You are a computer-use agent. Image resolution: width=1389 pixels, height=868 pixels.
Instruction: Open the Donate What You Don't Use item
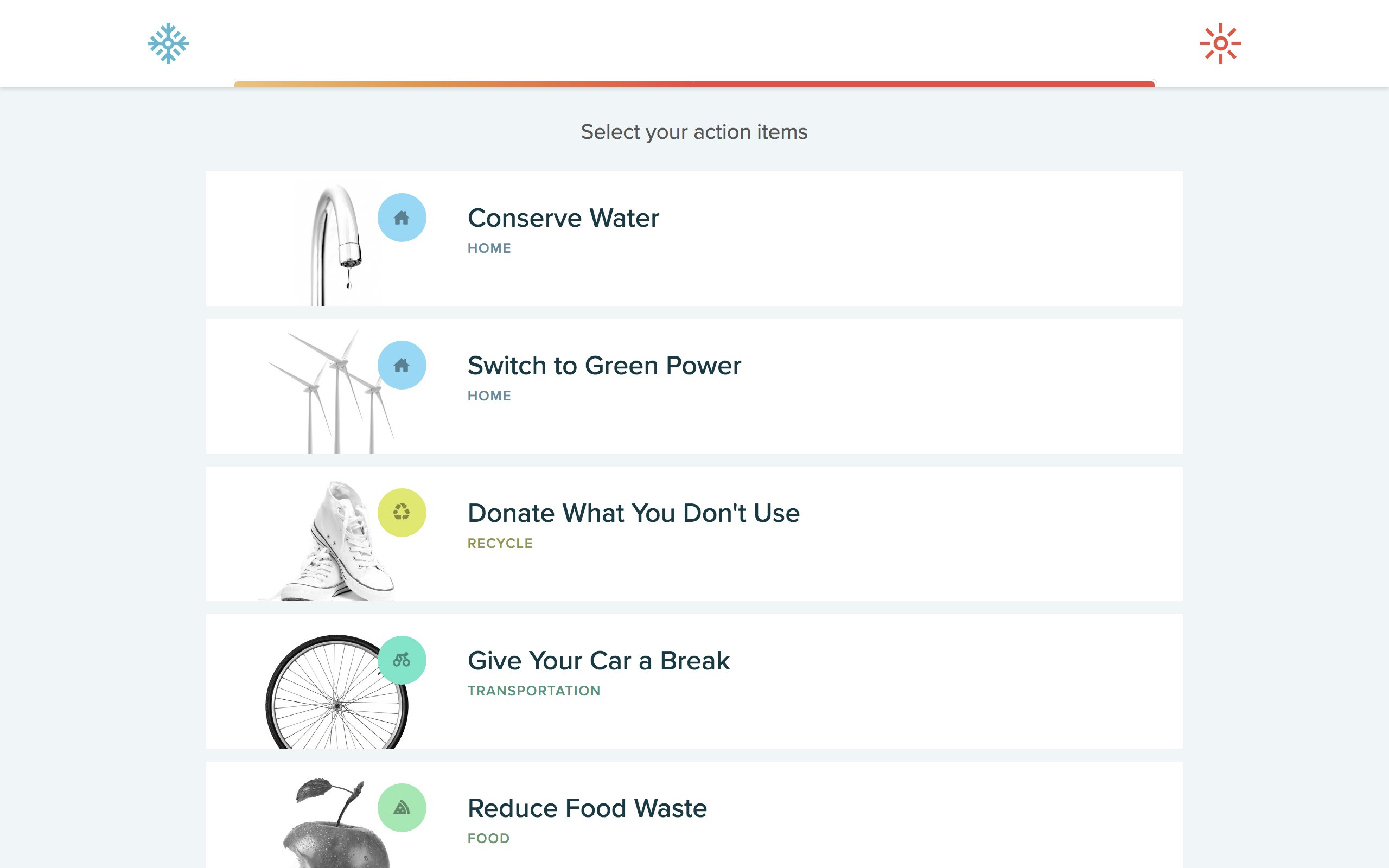coord(634,513)
